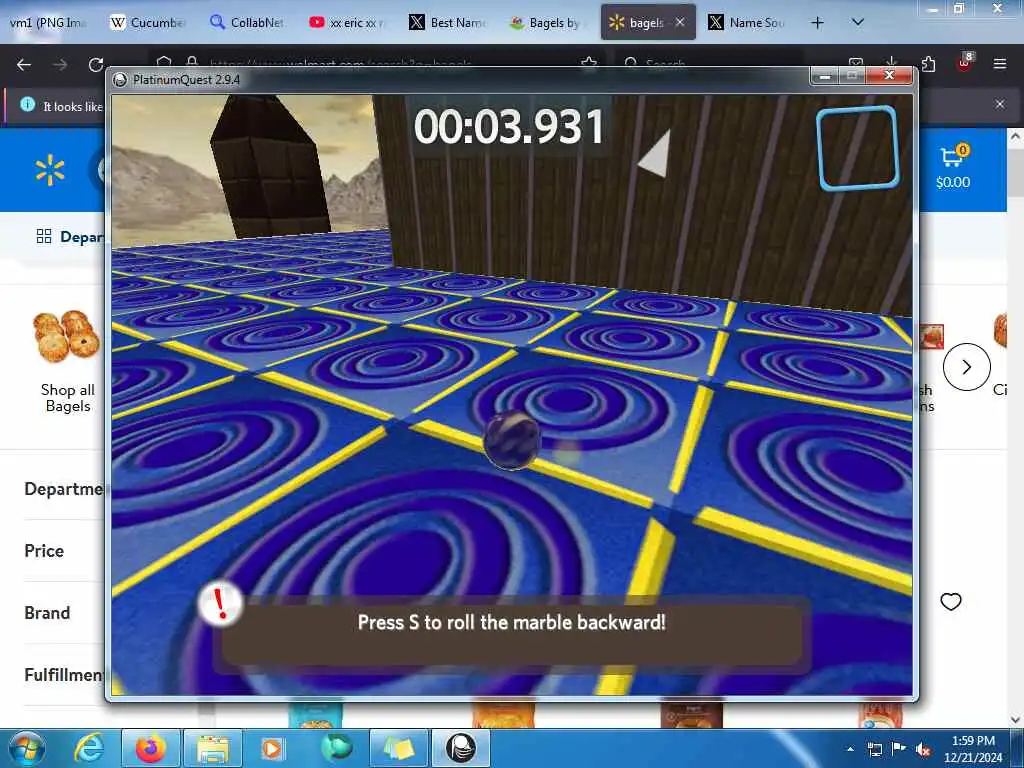Expand the Fulfillment filter section
Viewport: 1024px width, 768px height.
click(x=64, y=675)
